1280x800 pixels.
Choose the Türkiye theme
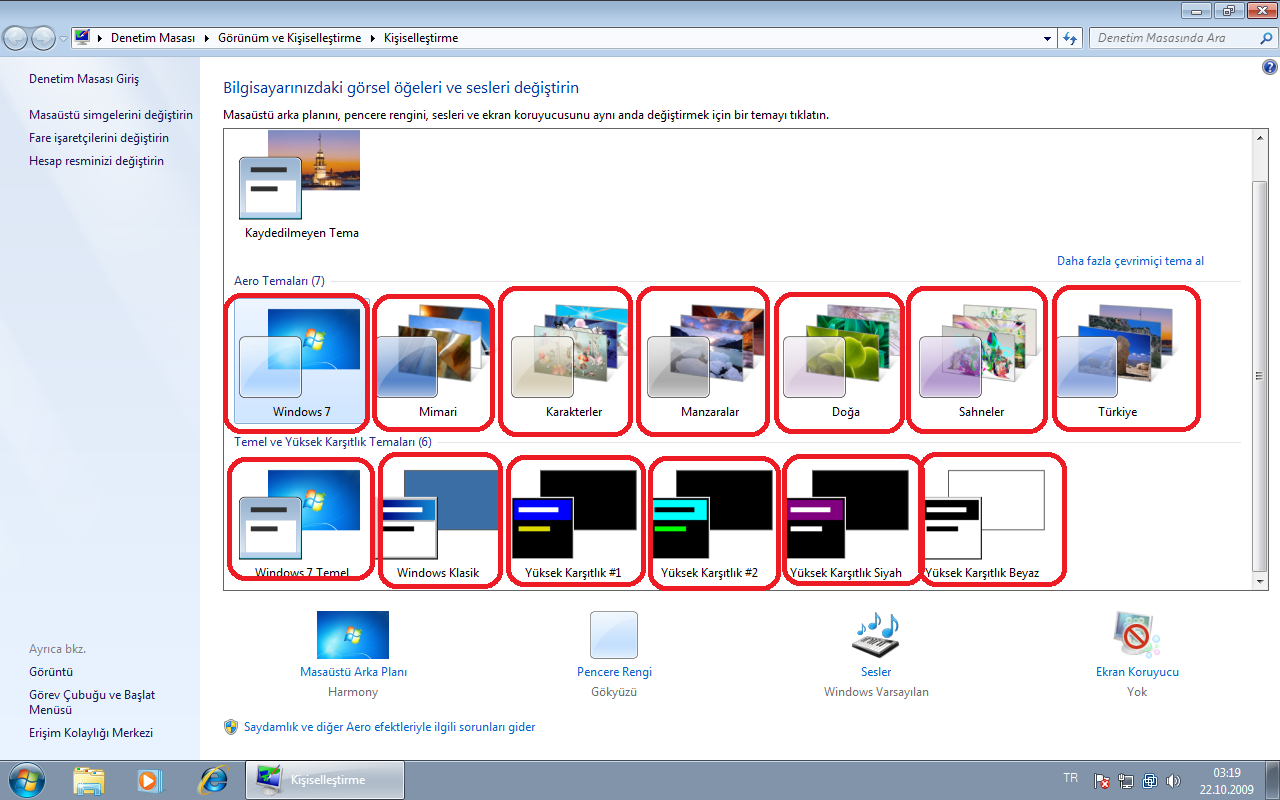tap(1117, 362)
